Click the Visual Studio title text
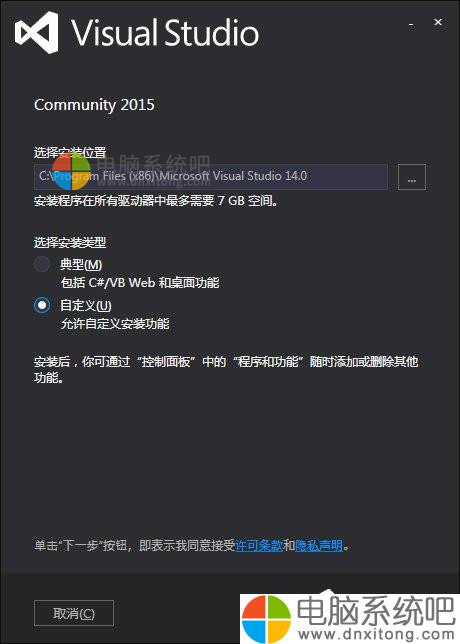This screenshot has height=644, width=460. (x=165, y=33)
